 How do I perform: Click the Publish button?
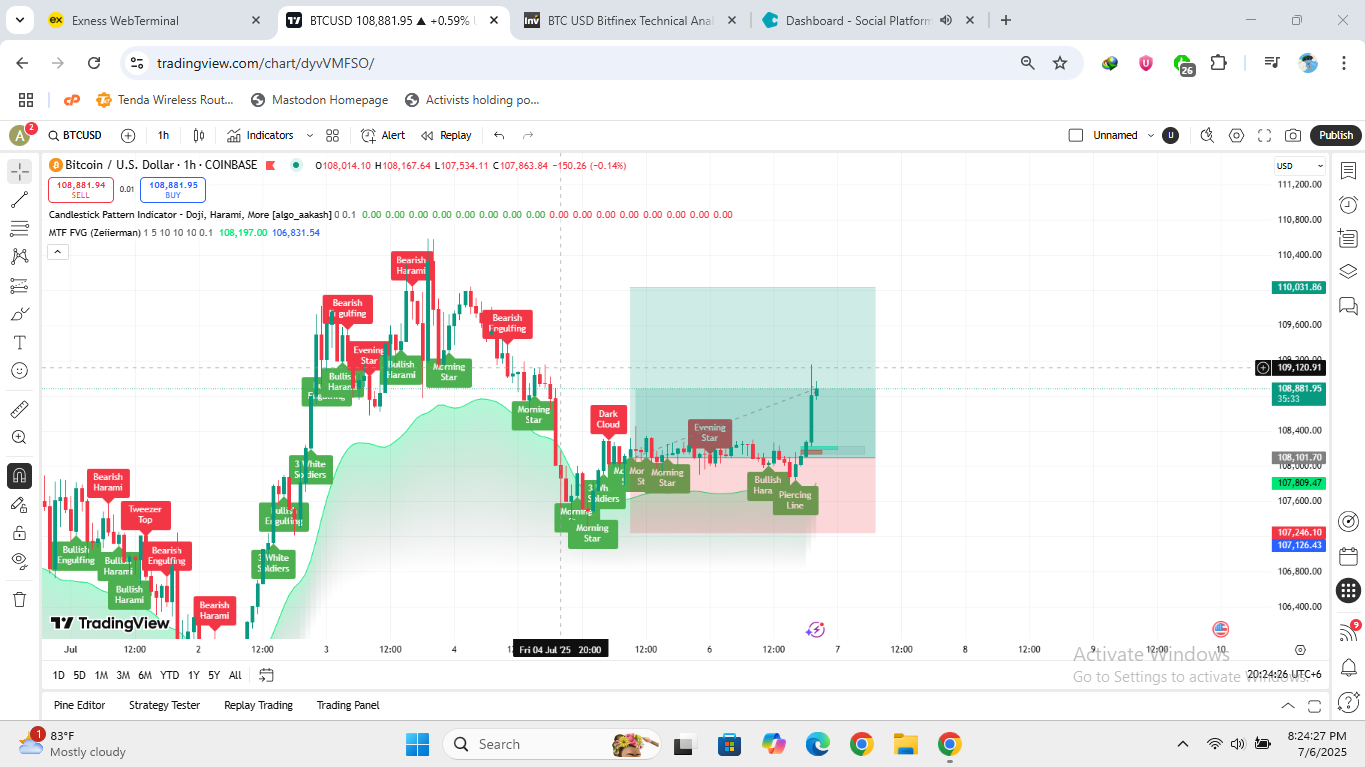pos(1335,135)
